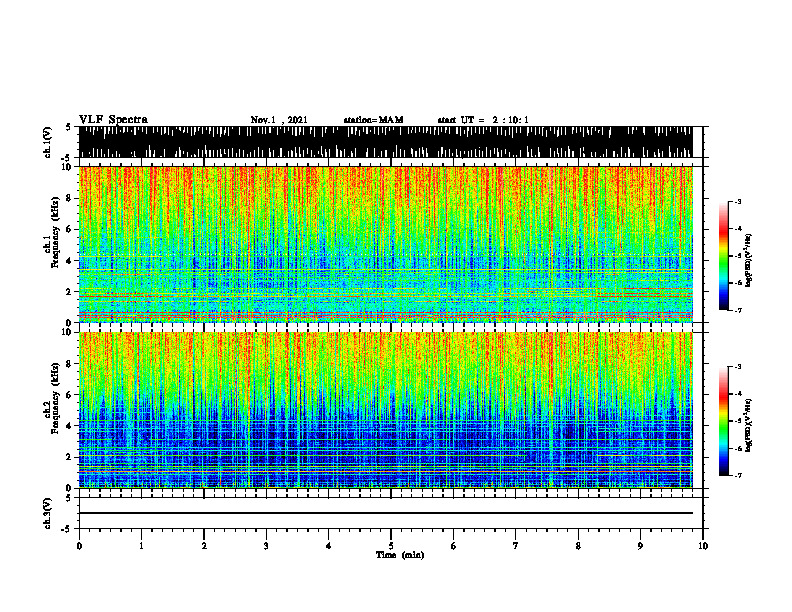The width and height of the screenshot is (792, 612).
Task: Click time axis tick label 1
Action: coord(141,546)
